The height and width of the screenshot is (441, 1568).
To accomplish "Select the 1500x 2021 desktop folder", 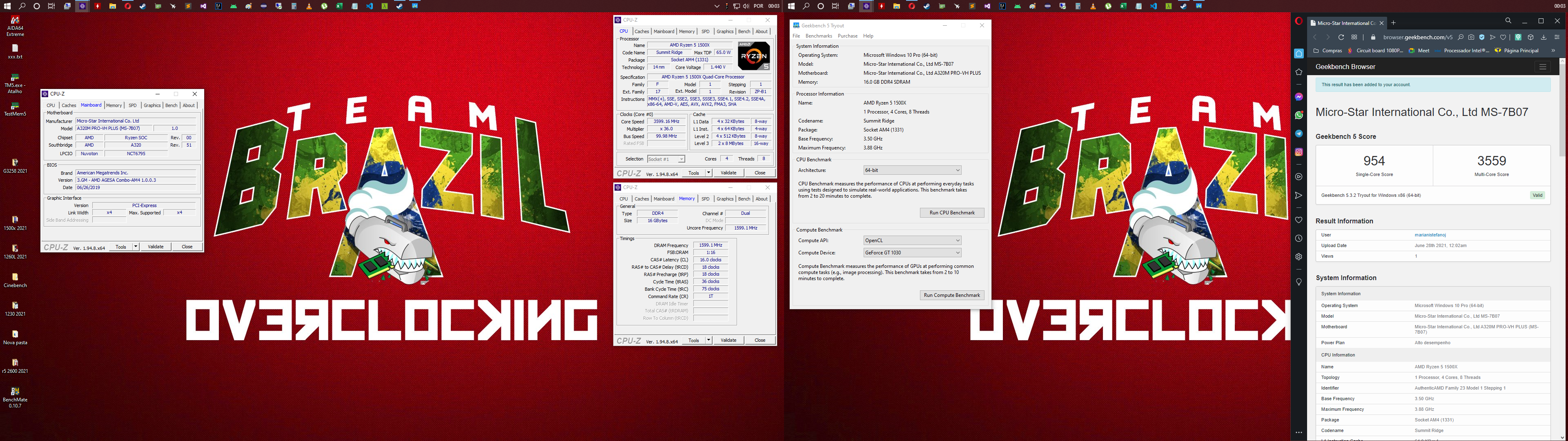I will coord(15,223).
